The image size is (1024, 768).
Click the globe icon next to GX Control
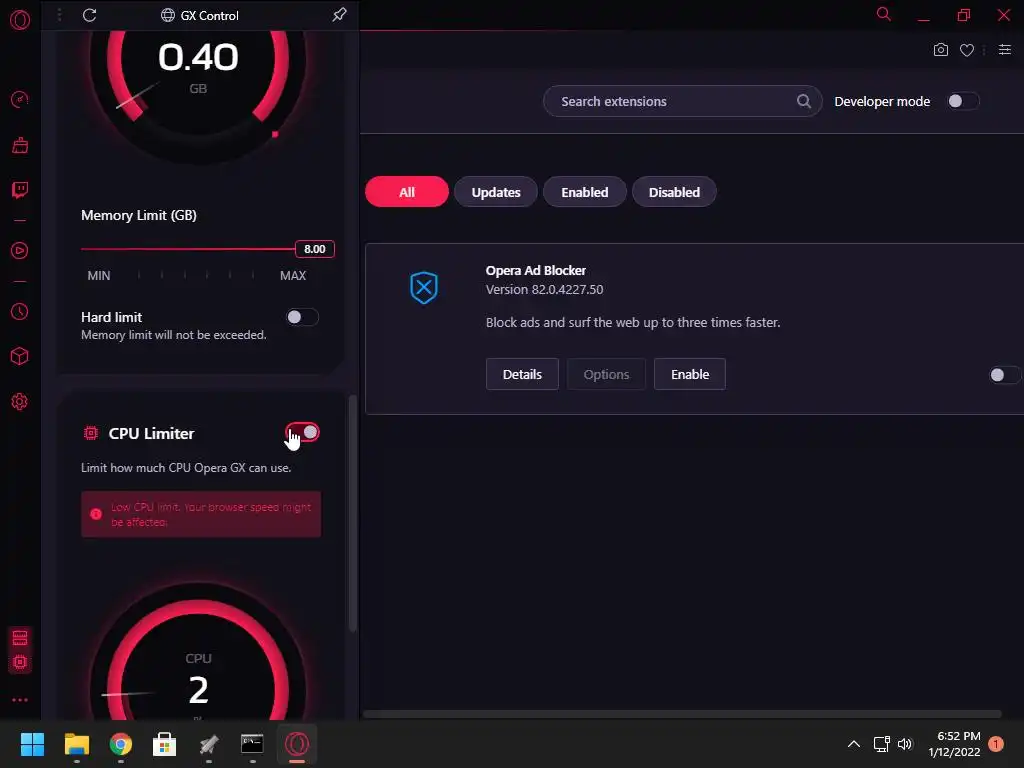[168, 15]
